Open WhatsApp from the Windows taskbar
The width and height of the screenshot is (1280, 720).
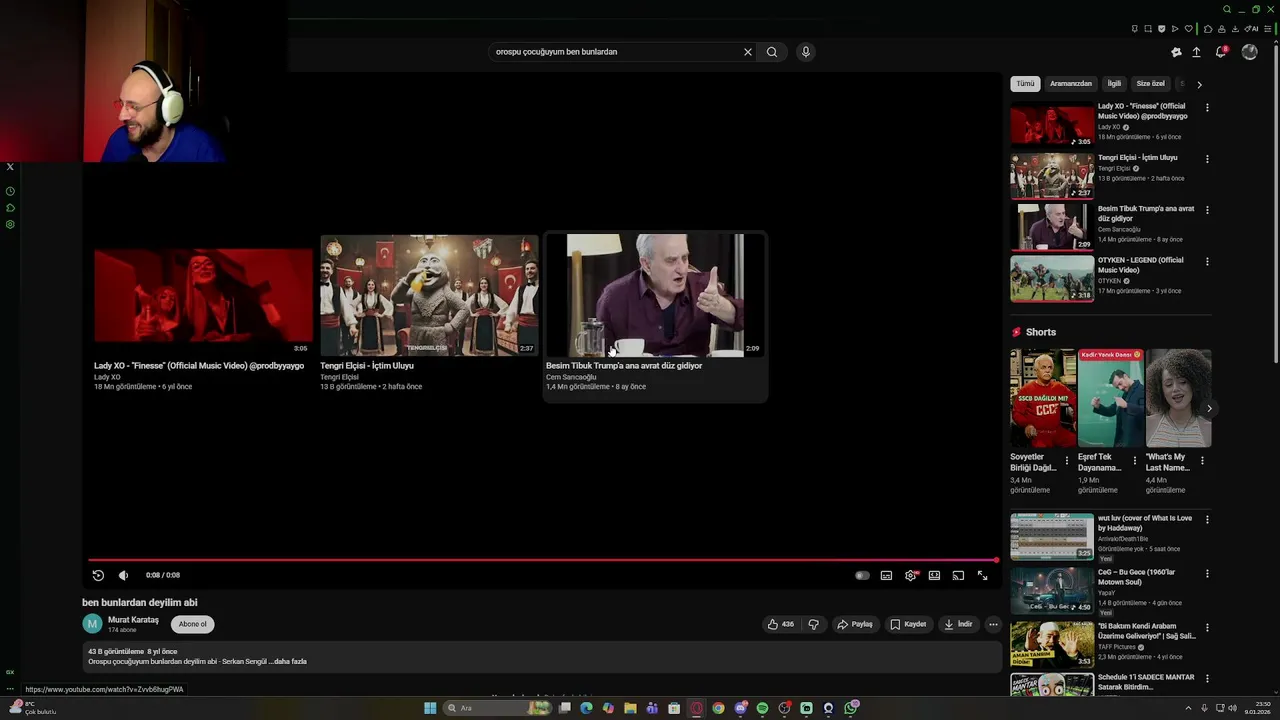[x=851, y=708]
